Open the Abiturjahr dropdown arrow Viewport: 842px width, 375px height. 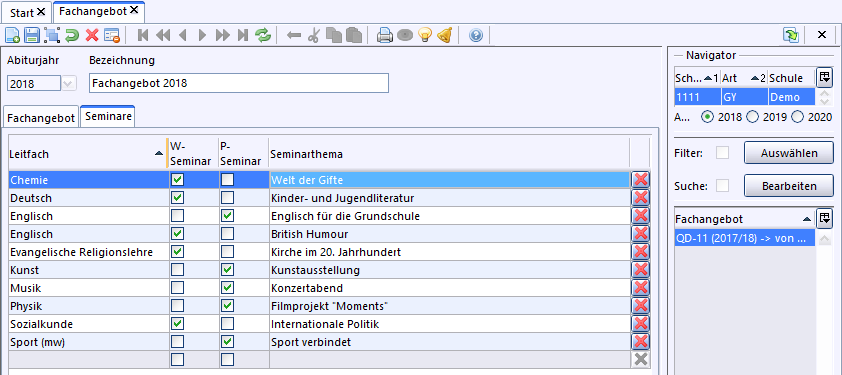tap(69, 84)
